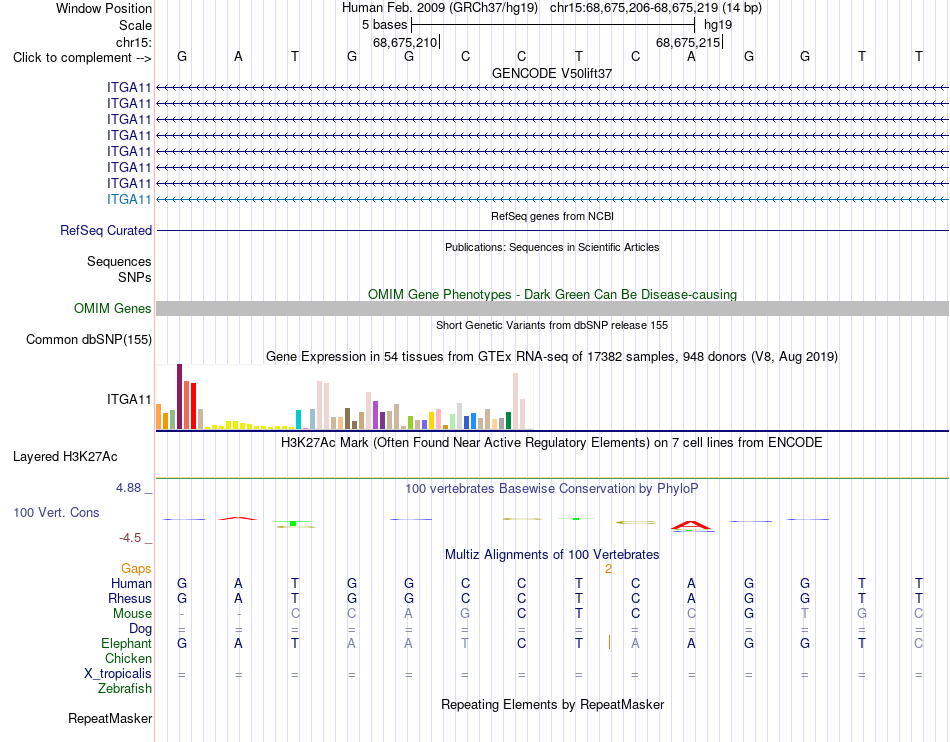Viewport: 950px width, 742px height.
Task: Click the 'Window Position' label
Action: pos(104,8)
